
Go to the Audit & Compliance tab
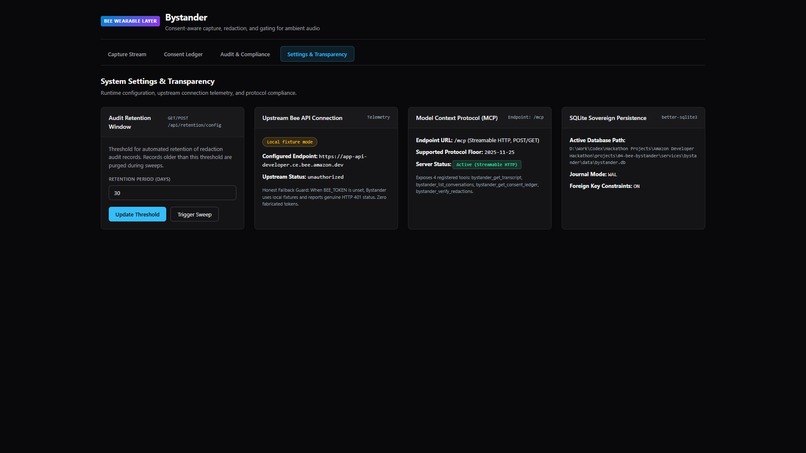(x=245, y=54)
